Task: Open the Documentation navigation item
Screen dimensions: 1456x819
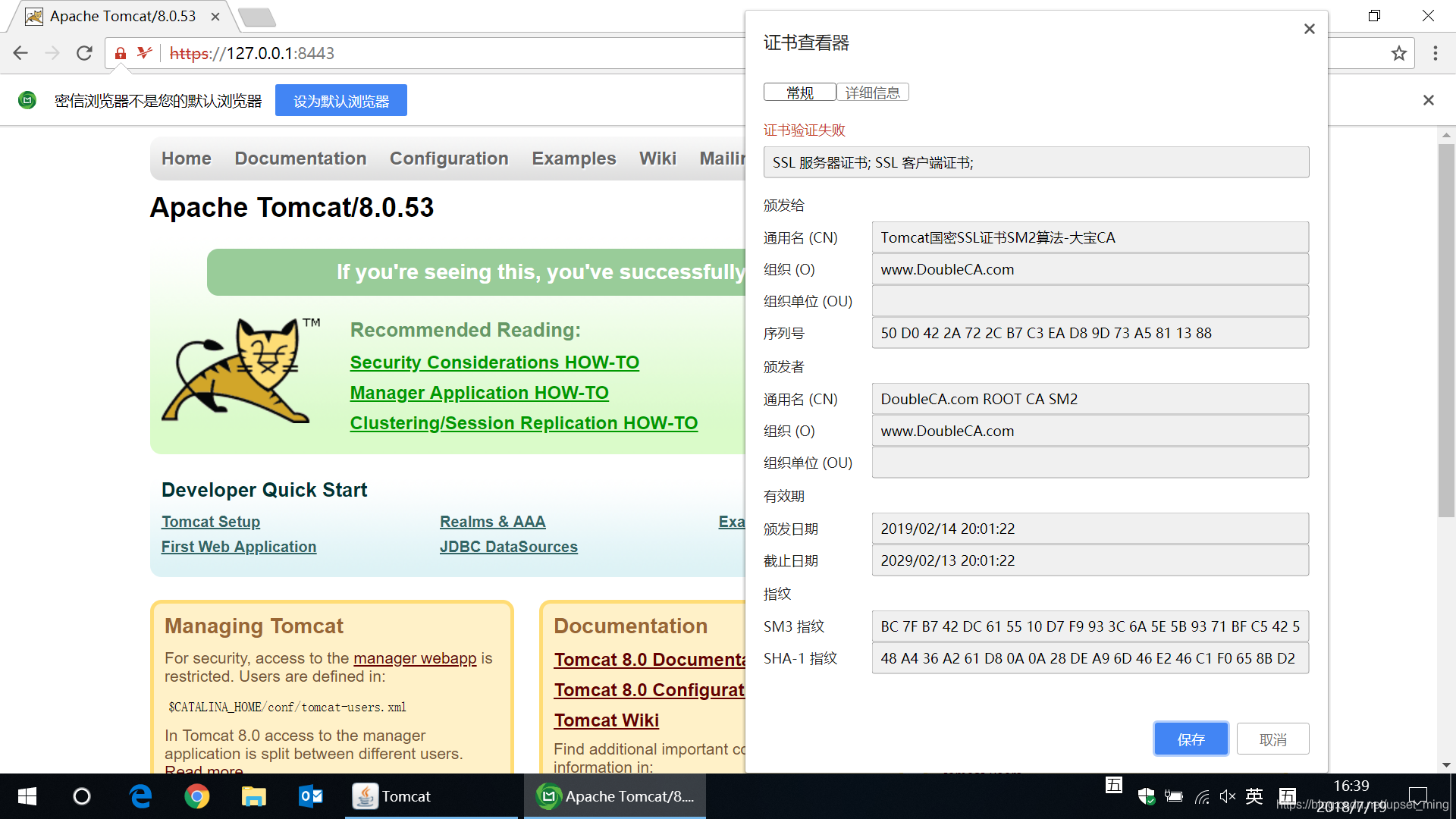Action: pyautogui.click(x=300, y=158)
